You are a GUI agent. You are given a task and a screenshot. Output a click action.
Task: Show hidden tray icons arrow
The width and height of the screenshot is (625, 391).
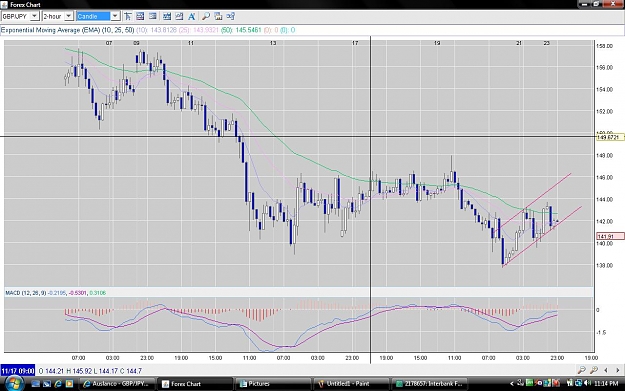(512, 384)
